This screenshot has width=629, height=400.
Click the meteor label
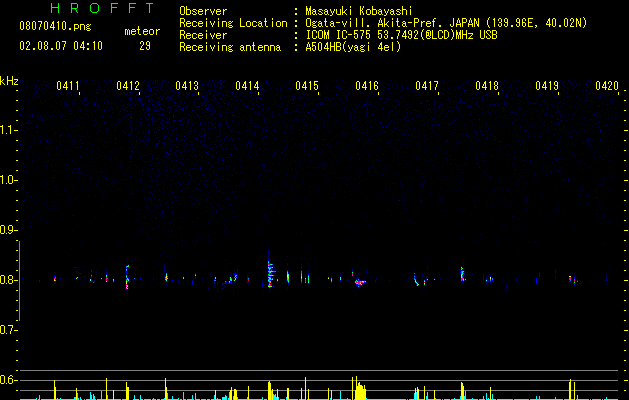[x=142, y=31]
